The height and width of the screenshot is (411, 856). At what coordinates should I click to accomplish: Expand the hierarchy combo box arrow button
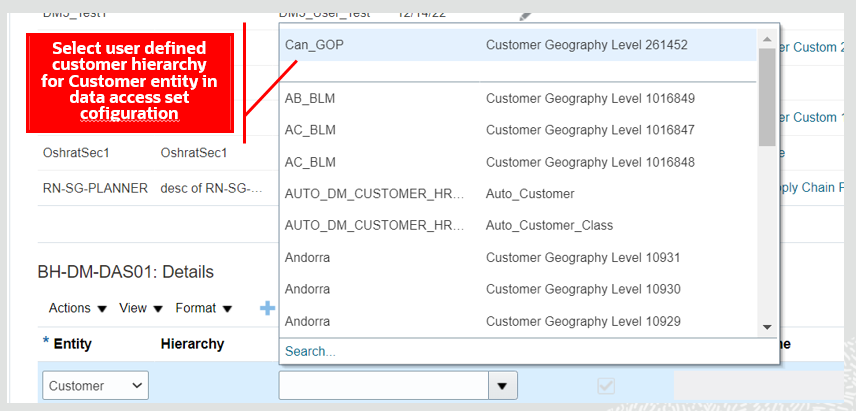502,386
